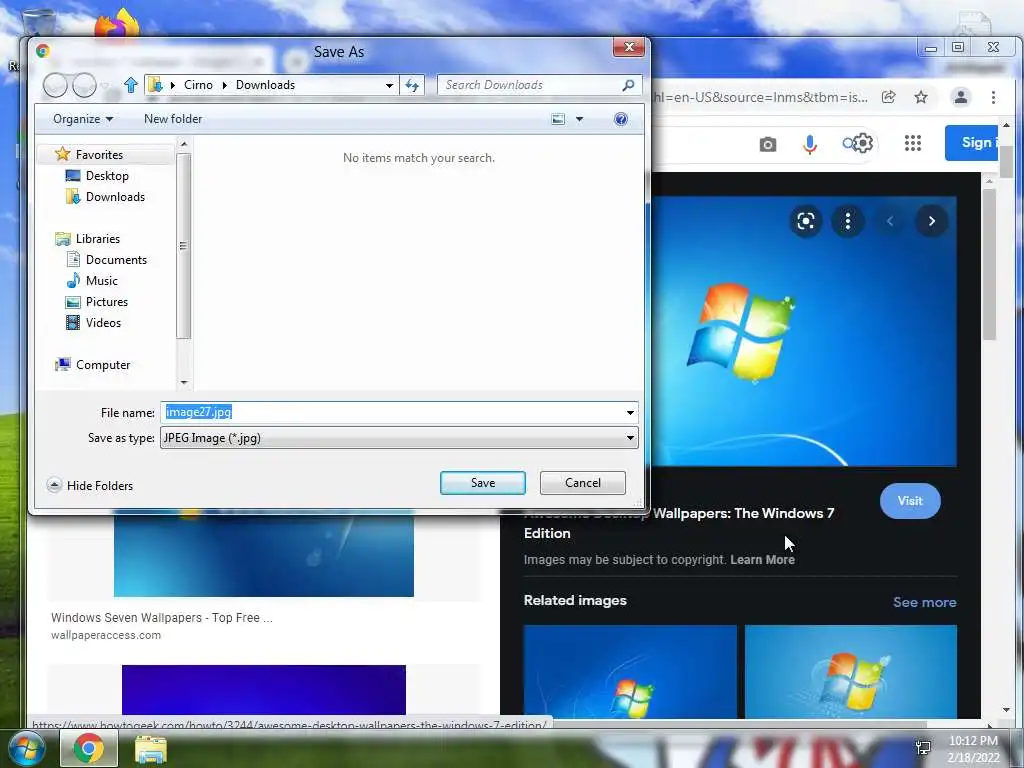Expand the breadcrumb arrow before Cirno

coord(173,85)
